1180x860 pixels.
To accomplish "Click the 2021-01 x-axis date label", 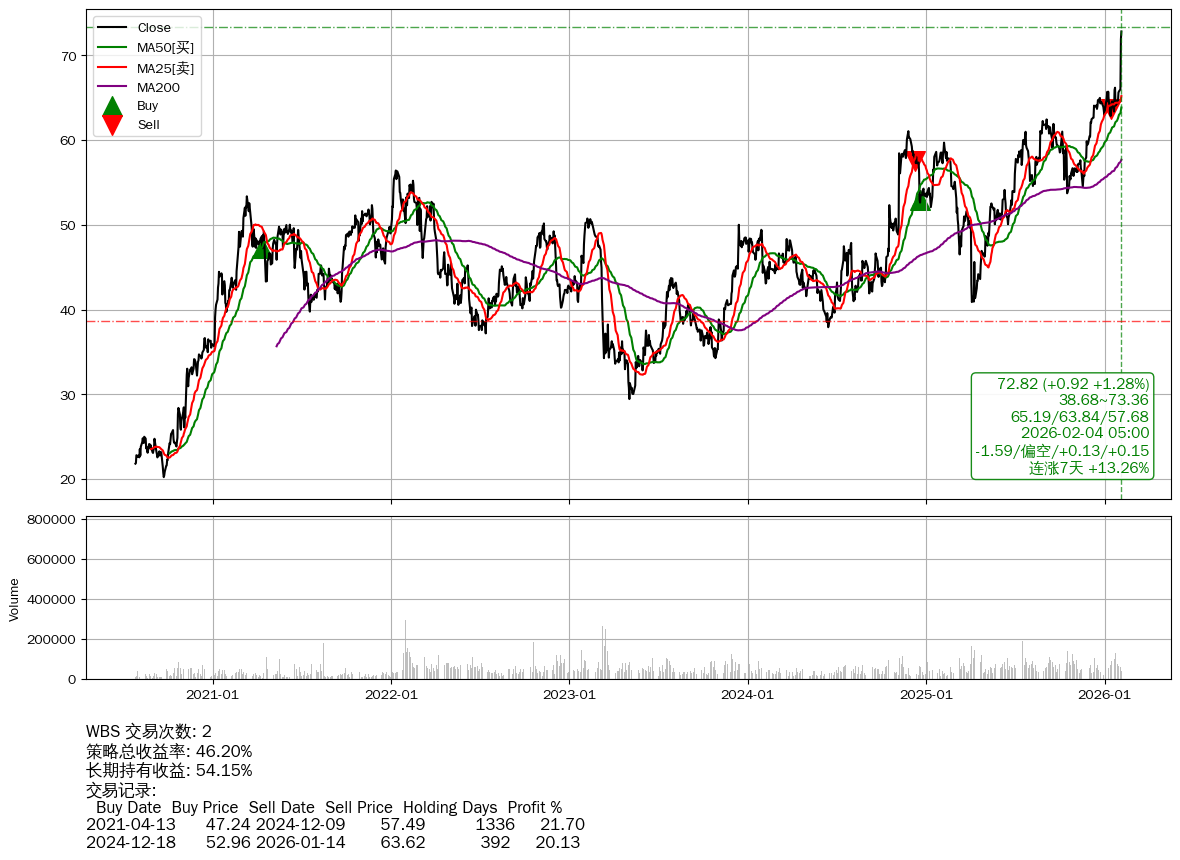I will coord(213,695).
